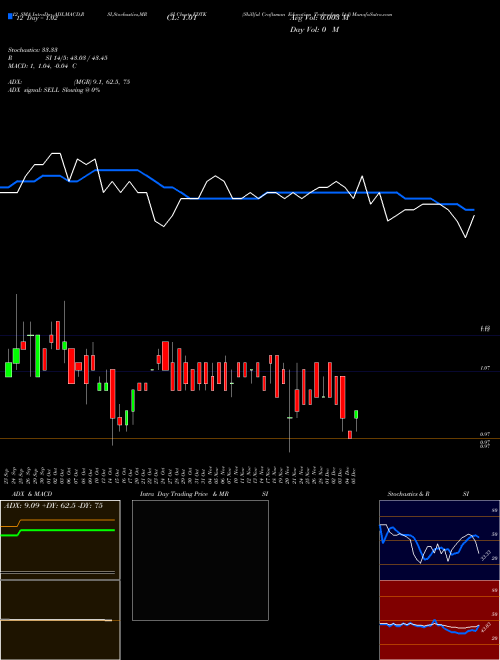
Task: Click 'Intra Day Trading Price & MR' title
Action: (x=184, y=494)
